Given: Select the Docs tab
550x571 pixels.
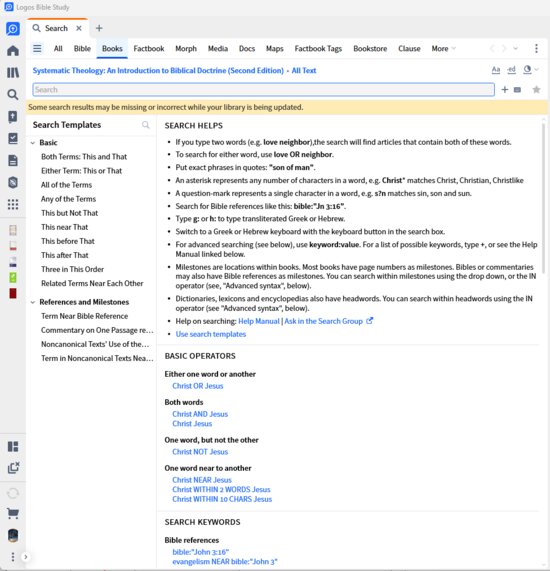Looking at the screenshot, I should click(247, 48).
